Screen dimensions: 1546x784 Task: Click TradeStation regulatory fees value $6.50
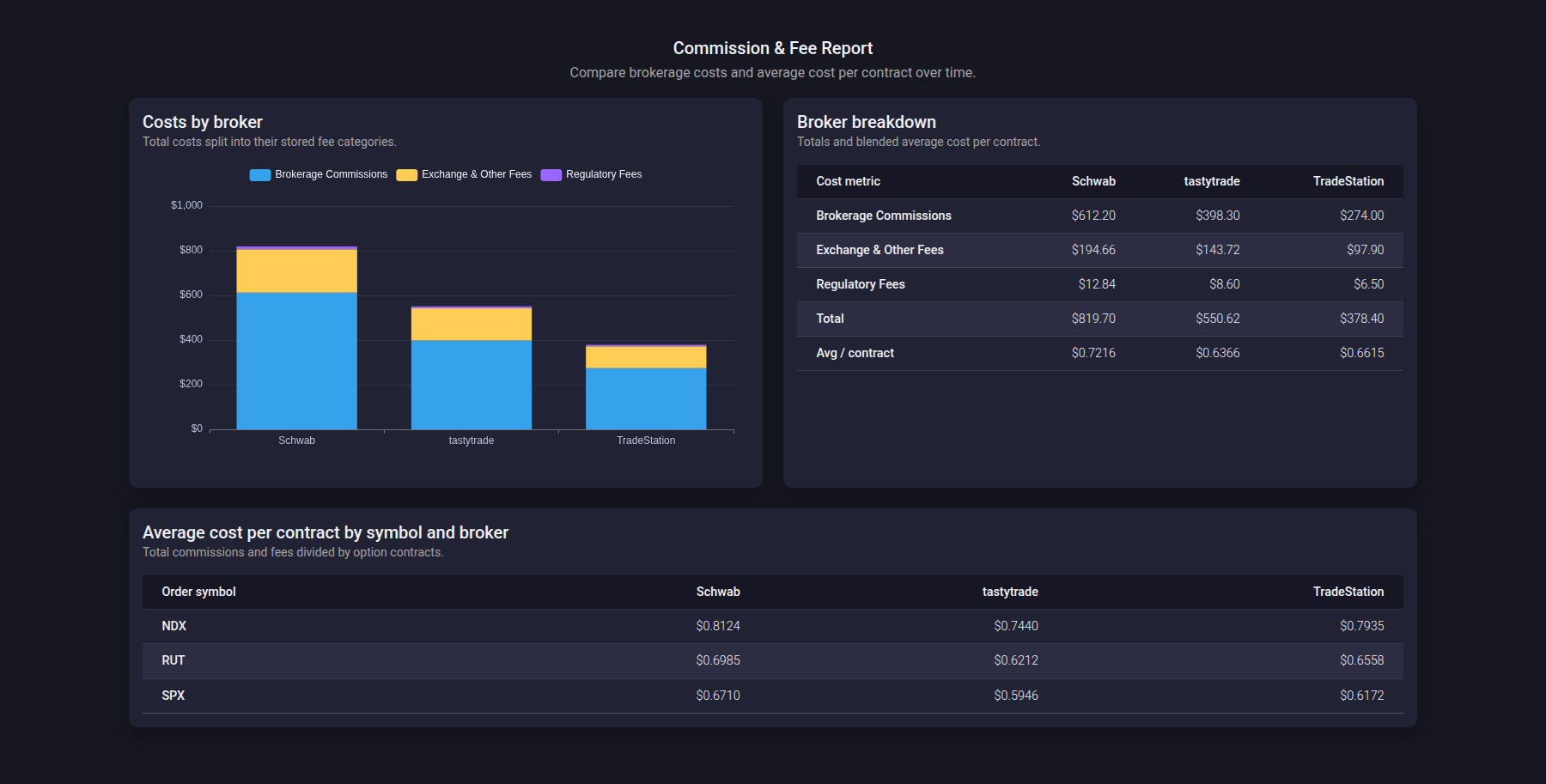pos(1369,284)
